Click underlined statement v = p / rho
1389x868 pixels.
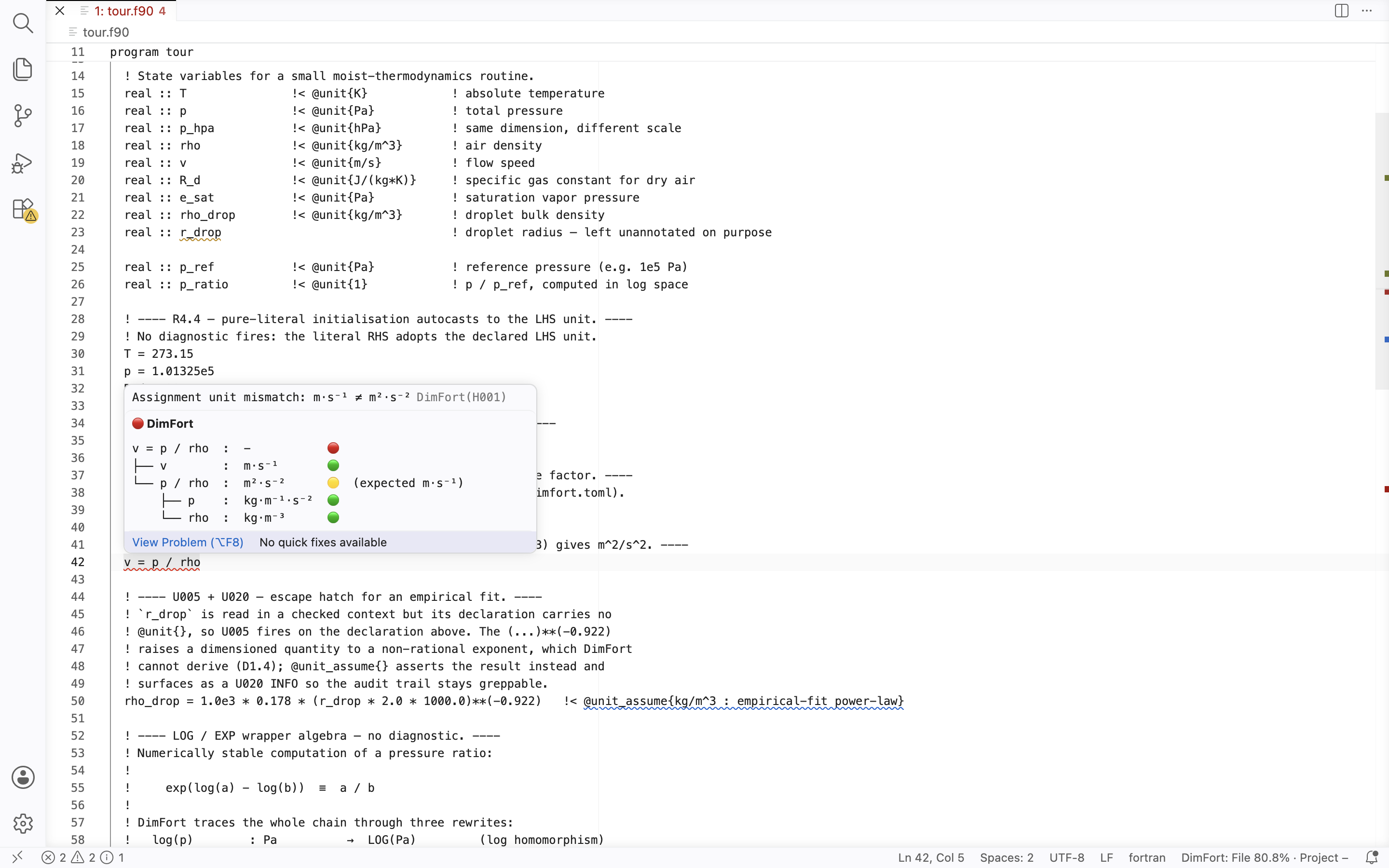click(x=162, y=563)
